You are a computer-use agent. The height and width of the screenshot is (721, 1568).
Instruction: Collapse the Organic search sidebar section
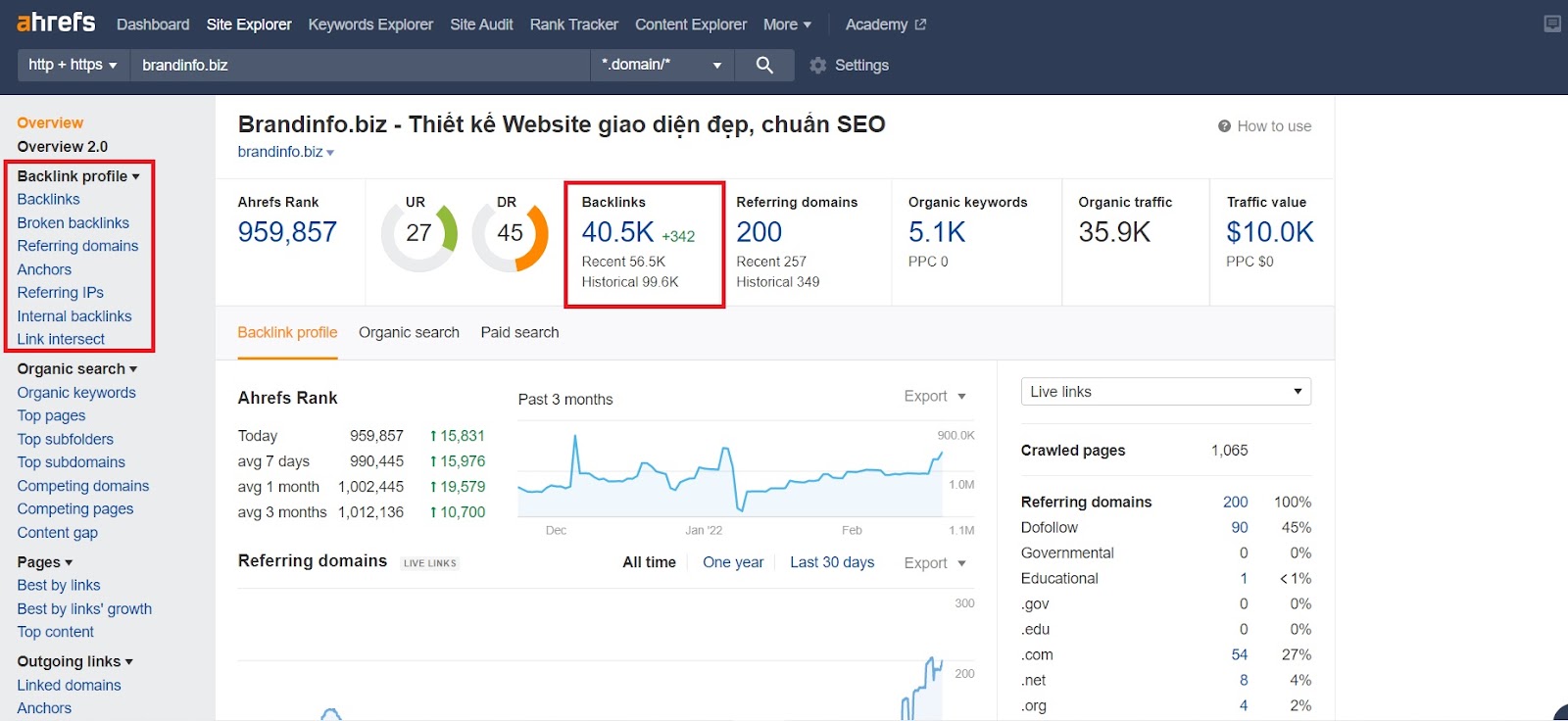(x=77, y=369)
